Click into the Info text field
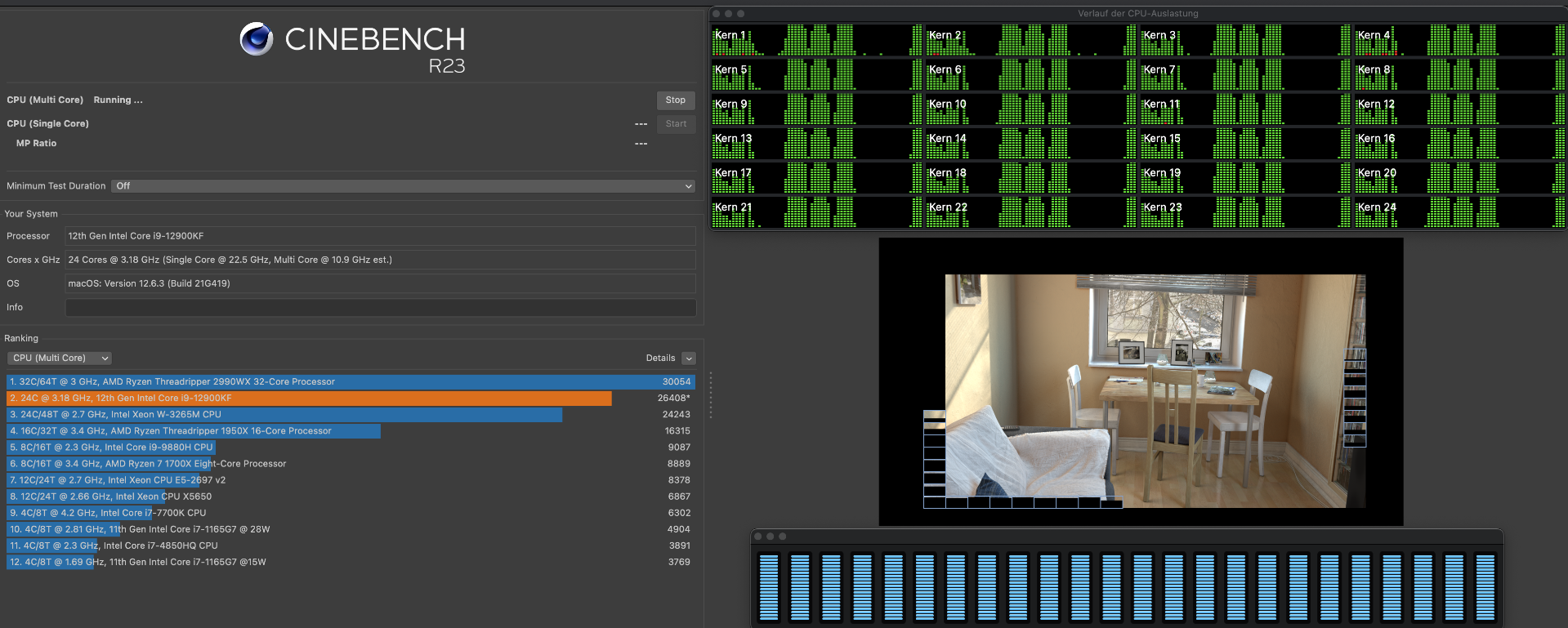 coord(380,308)
